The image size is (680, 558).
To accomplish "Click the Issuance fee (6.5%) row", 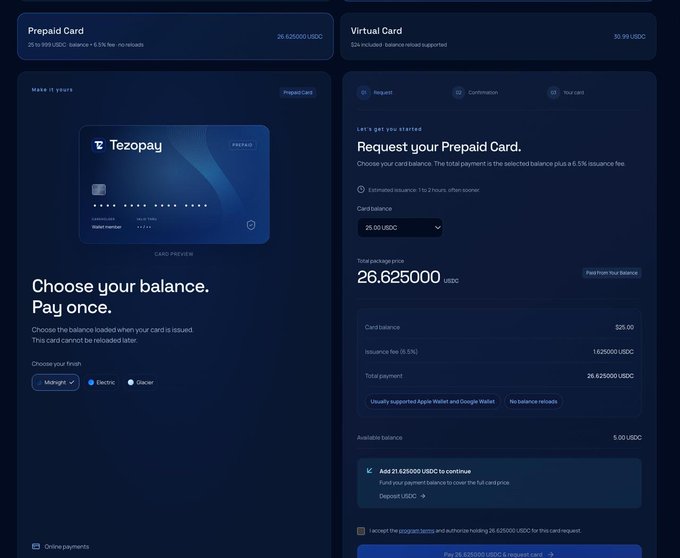I will [499, 352].
